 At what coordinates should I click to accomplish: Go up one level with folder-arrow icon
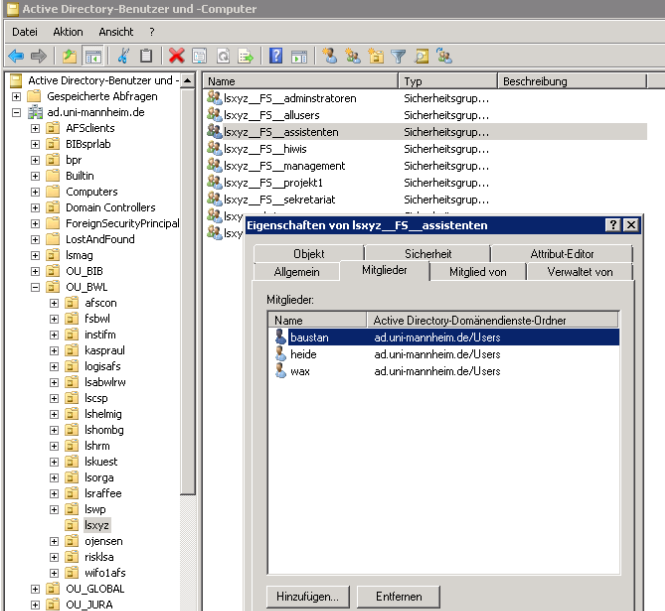coord(70,56)
